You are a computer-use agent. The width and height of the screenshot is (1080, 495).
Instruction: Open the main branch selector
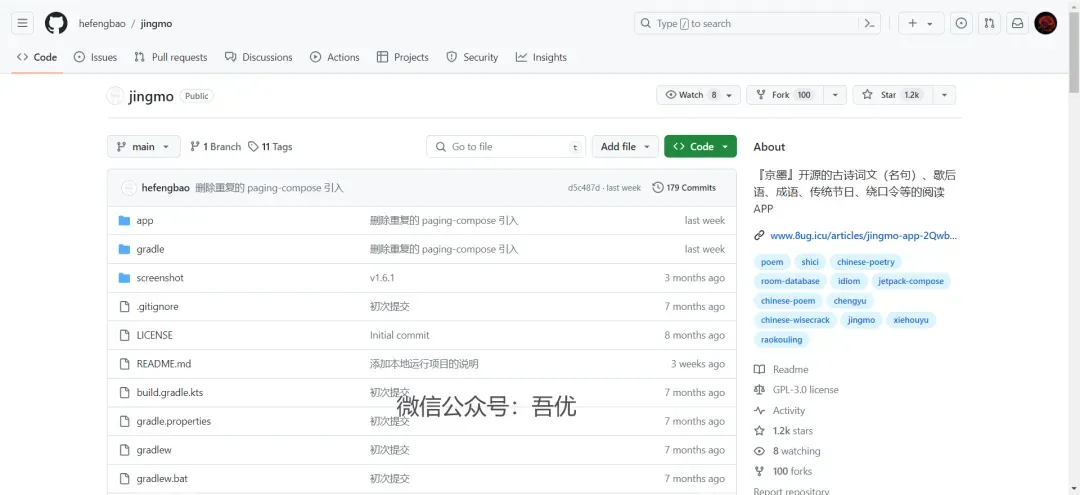144,147
